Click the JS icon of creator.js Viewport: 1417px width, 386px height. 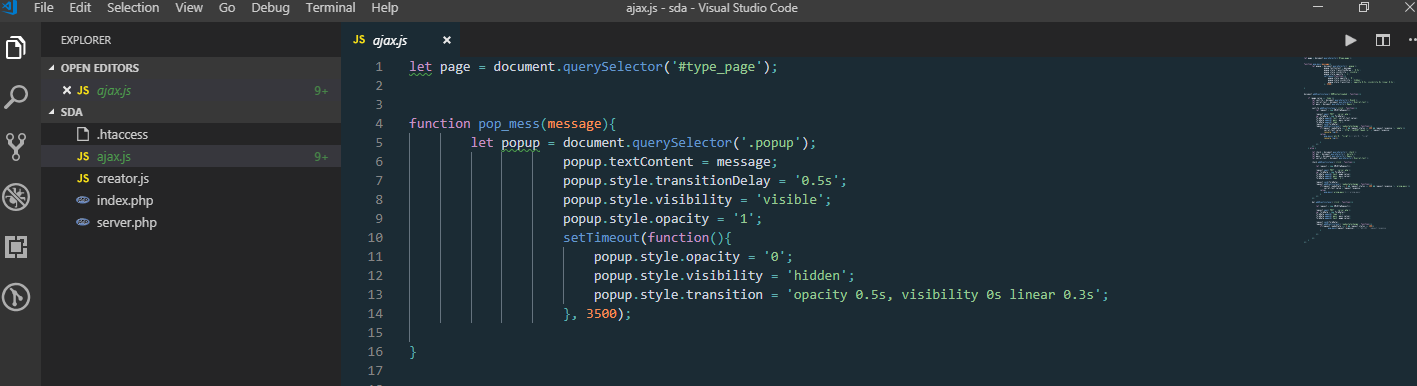pyautogui.click(x=83, y=179)
